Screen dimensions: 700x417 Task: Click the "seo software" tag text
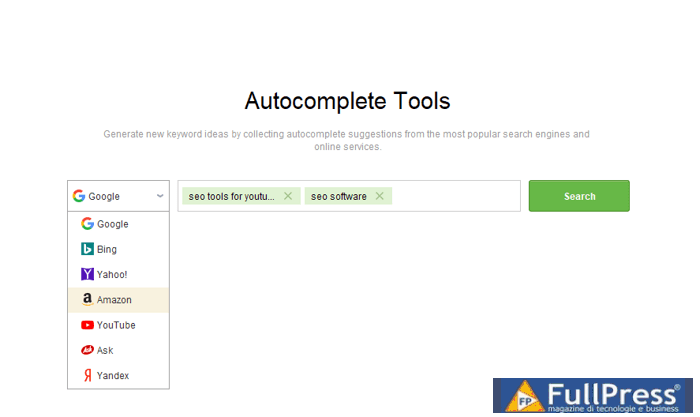point(339,196)
